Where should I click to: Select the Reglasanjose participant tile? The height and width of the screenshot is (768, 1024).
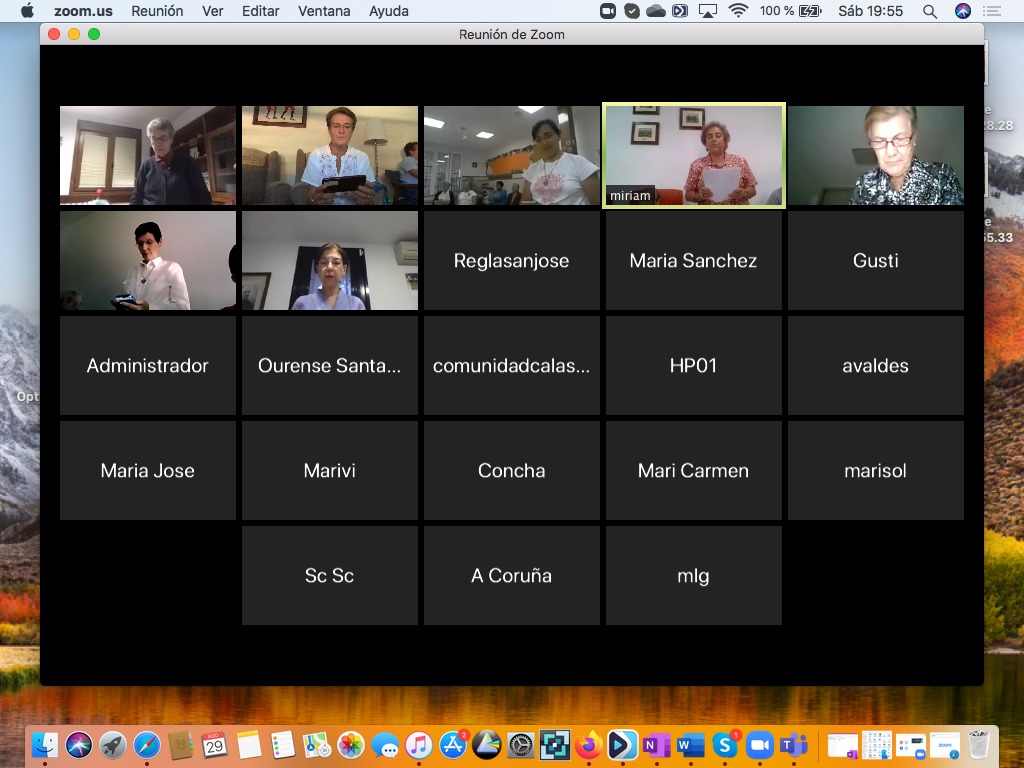click(511, 261)
